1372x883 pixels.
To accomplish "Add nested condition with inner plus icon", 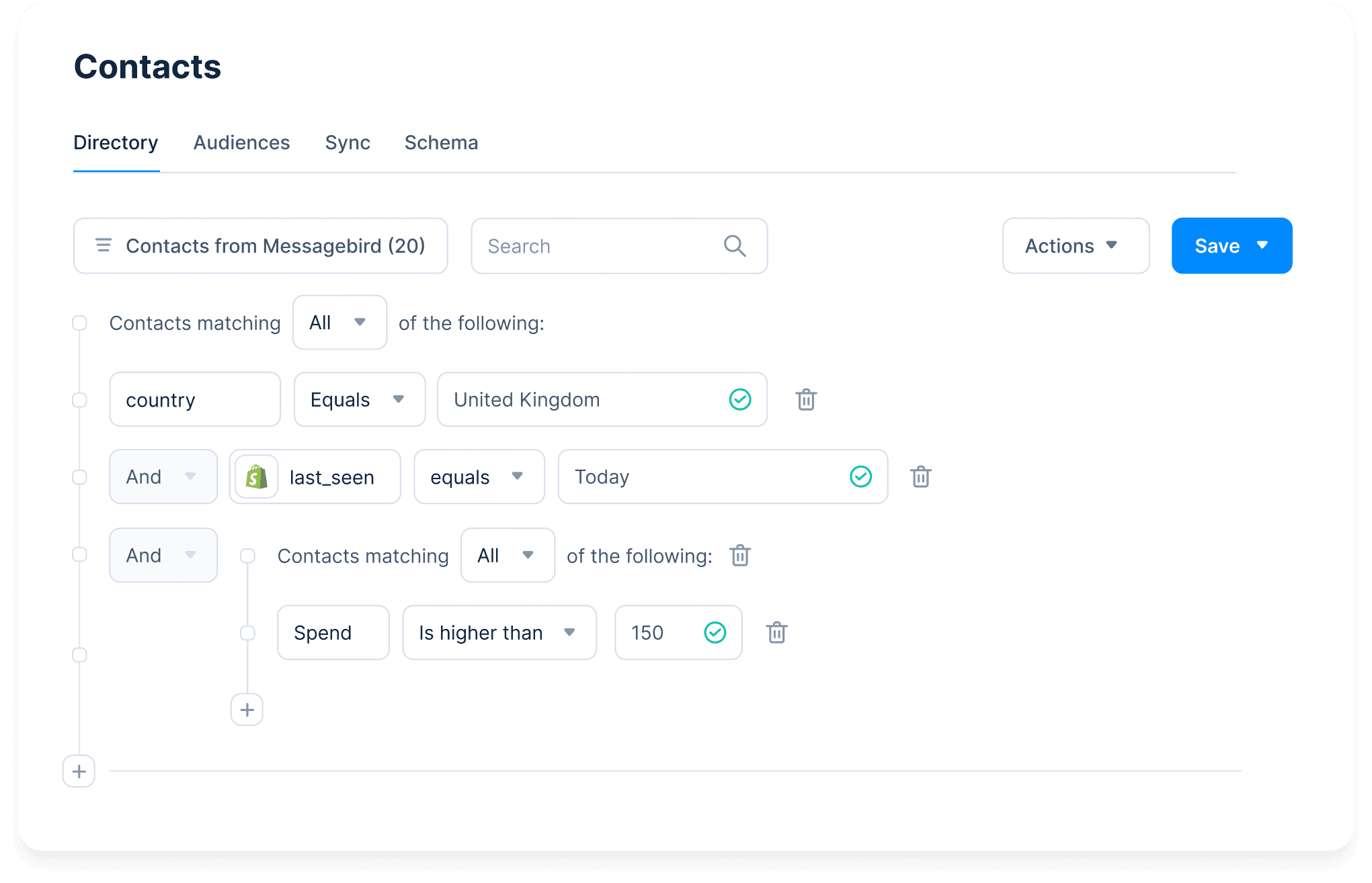I will 247,710.
